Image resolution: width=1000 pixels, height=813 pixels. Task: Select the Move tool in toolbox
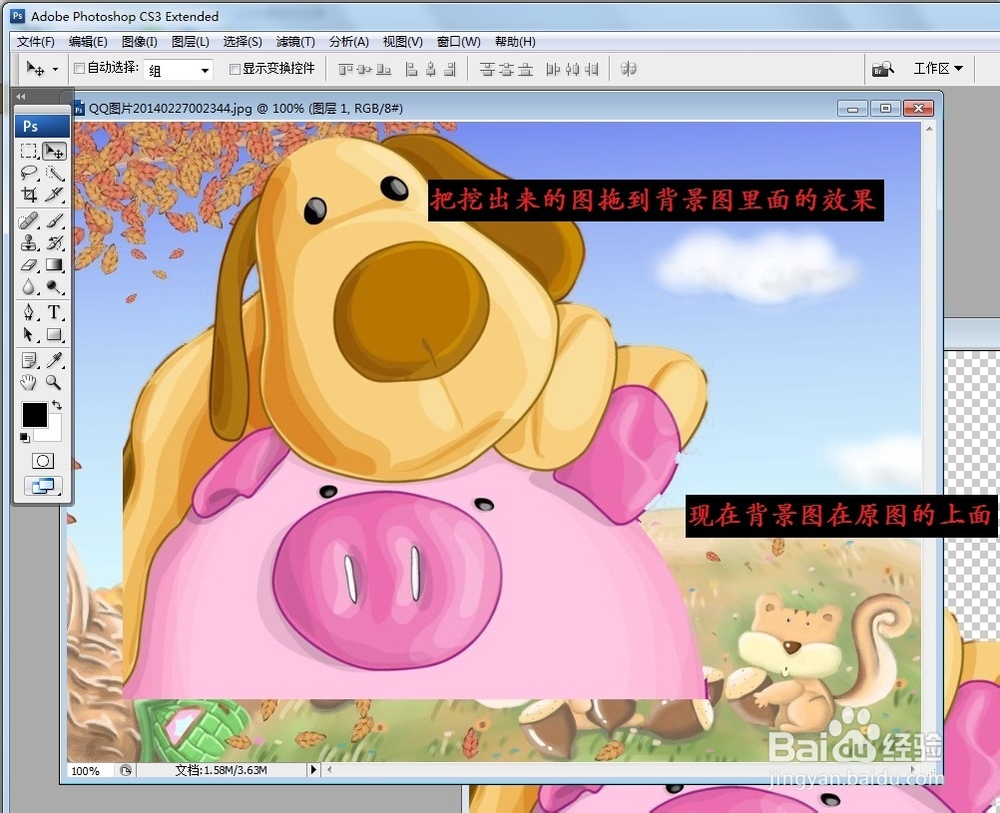(54, 151)
